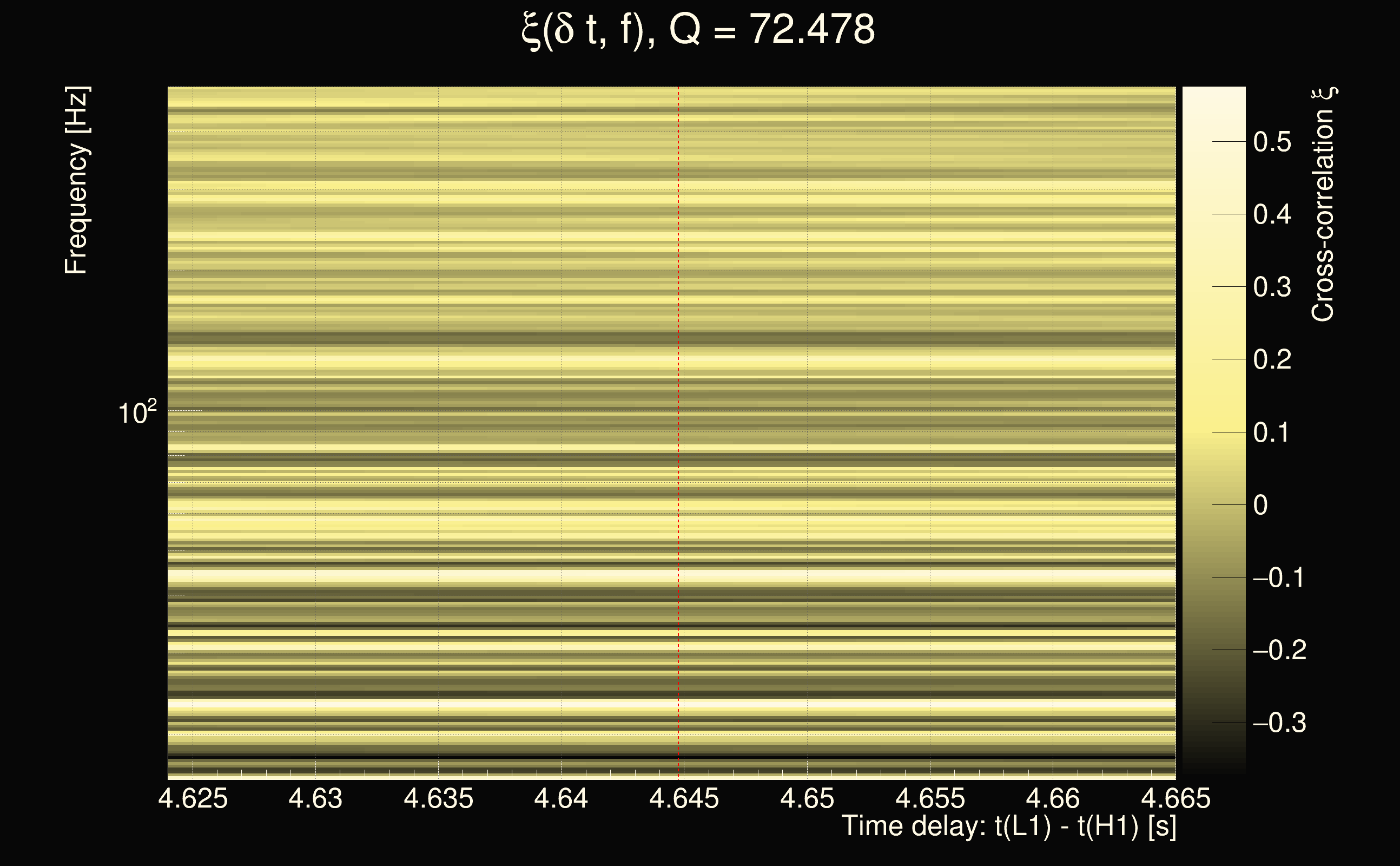Click the –0.3 value on the colorbar
This screenshot has width=1400, height=866.
[x=1279, y=723]
